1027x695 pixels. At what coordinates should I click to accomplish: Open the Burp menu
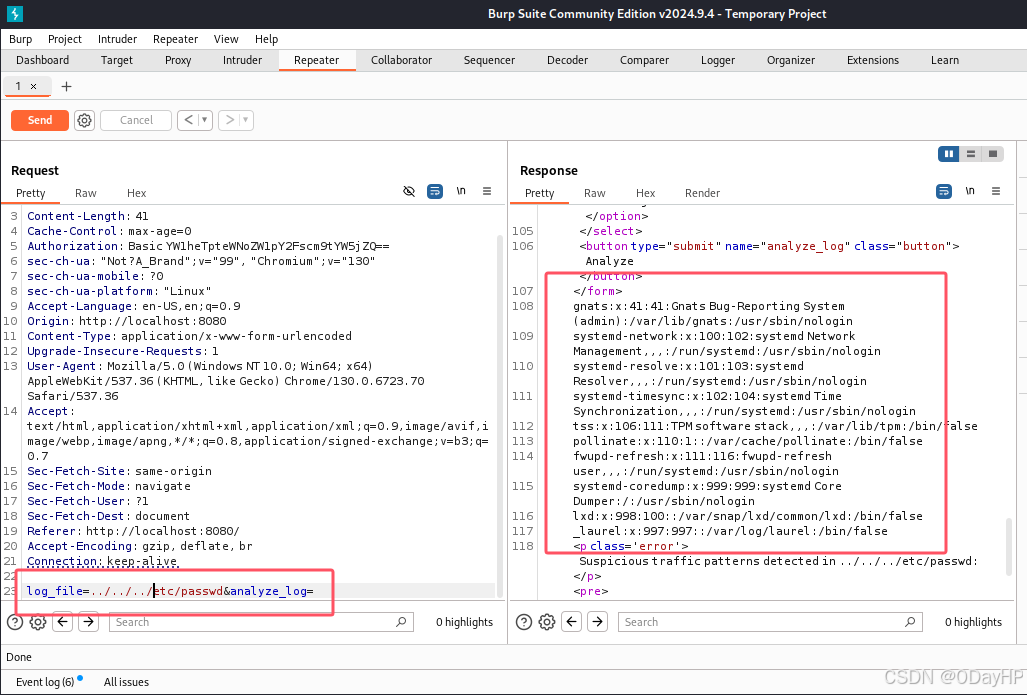click(20, 39)
